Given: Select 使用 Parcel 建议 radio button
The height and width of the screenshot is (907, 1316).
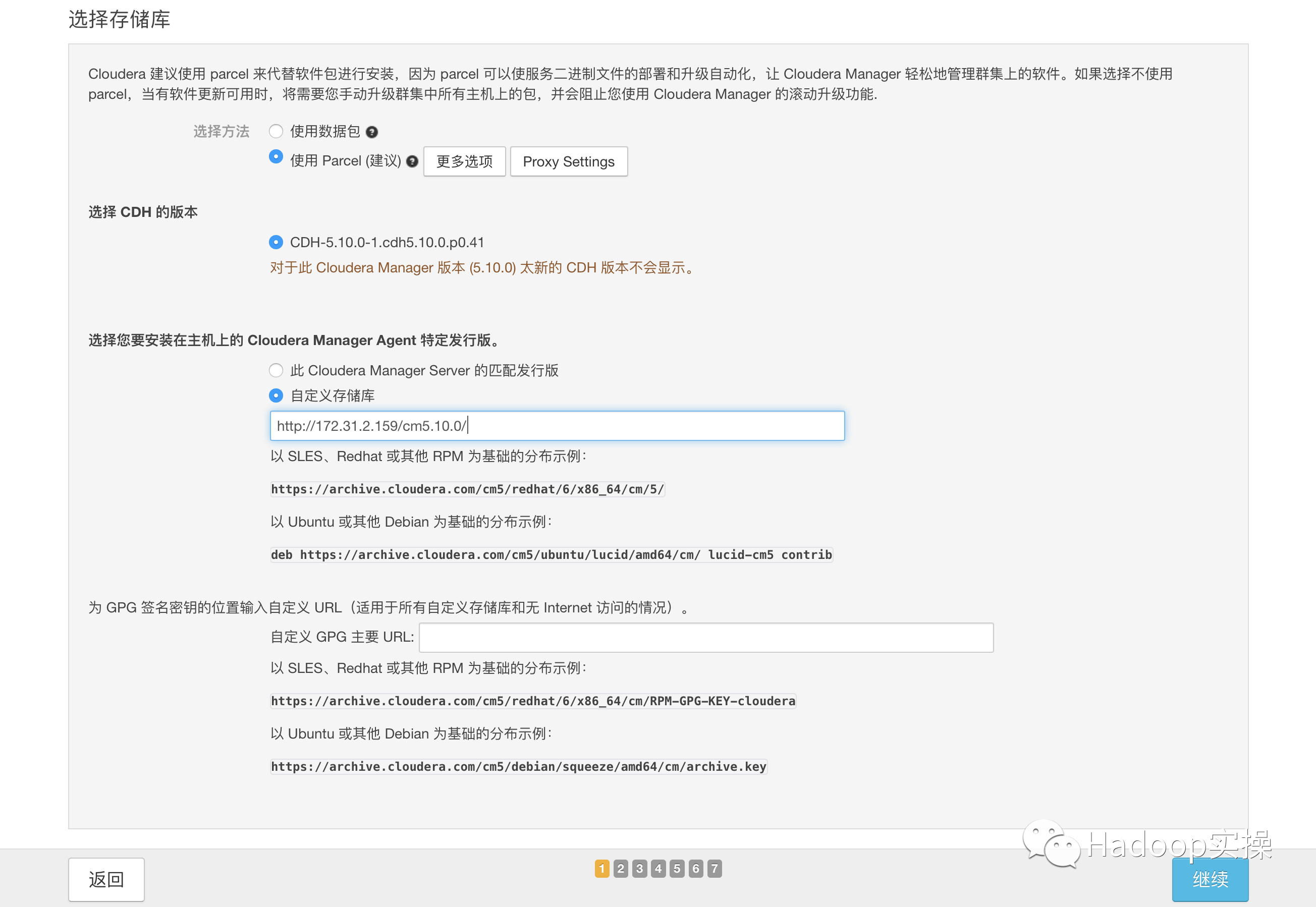Looking at the screenshot, I should click(x=276, y=161).
